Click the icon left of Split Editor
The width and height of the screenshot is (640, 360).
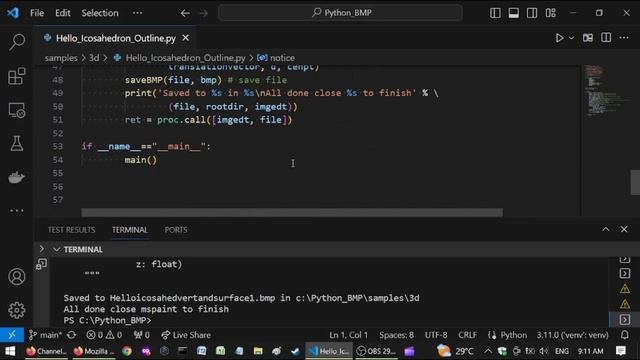(588, 38)
